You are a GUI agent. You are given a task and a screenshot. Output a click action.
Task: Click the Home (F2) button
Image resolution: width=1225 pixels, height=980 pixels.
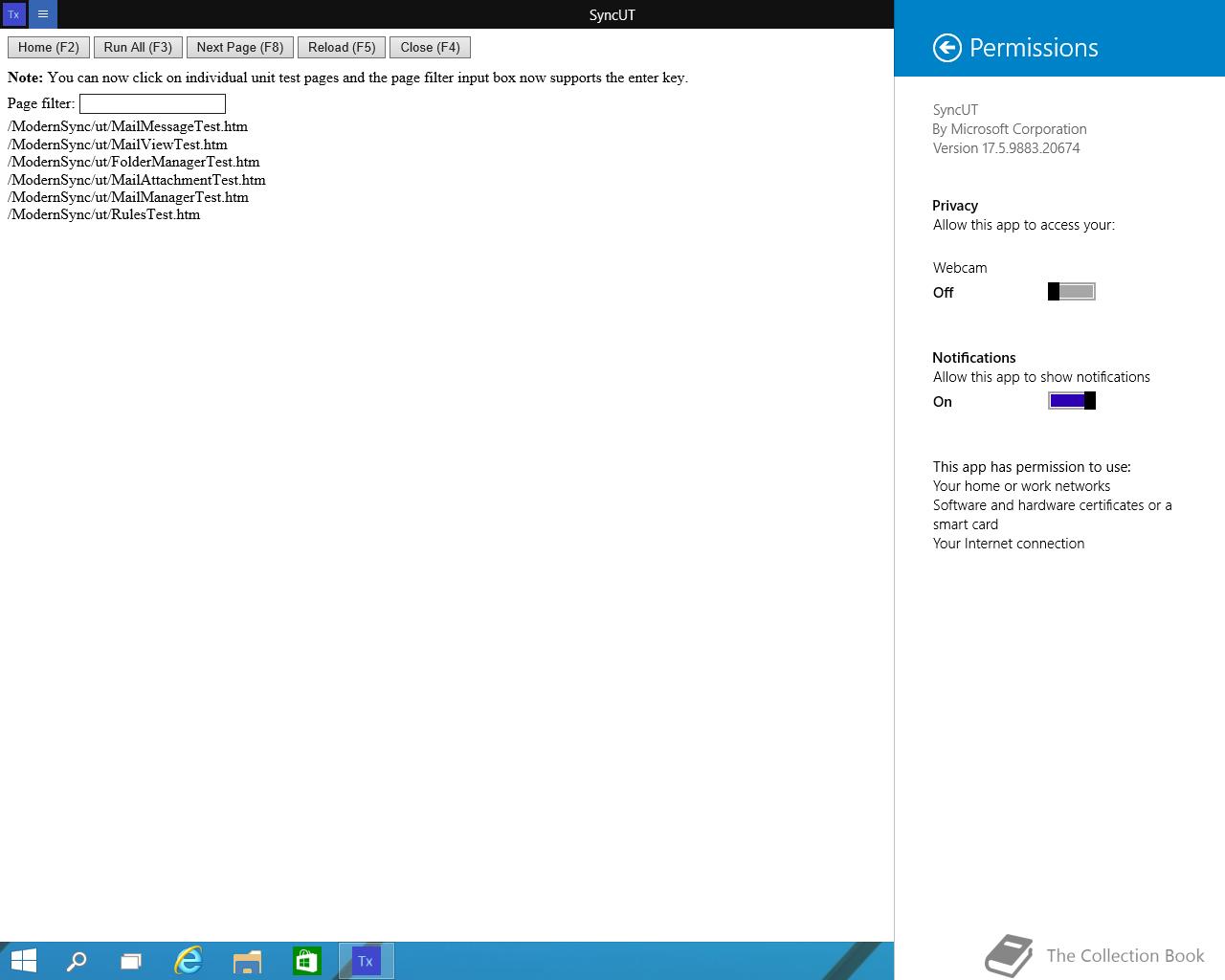pyautogui.click(x=49, y=47)
